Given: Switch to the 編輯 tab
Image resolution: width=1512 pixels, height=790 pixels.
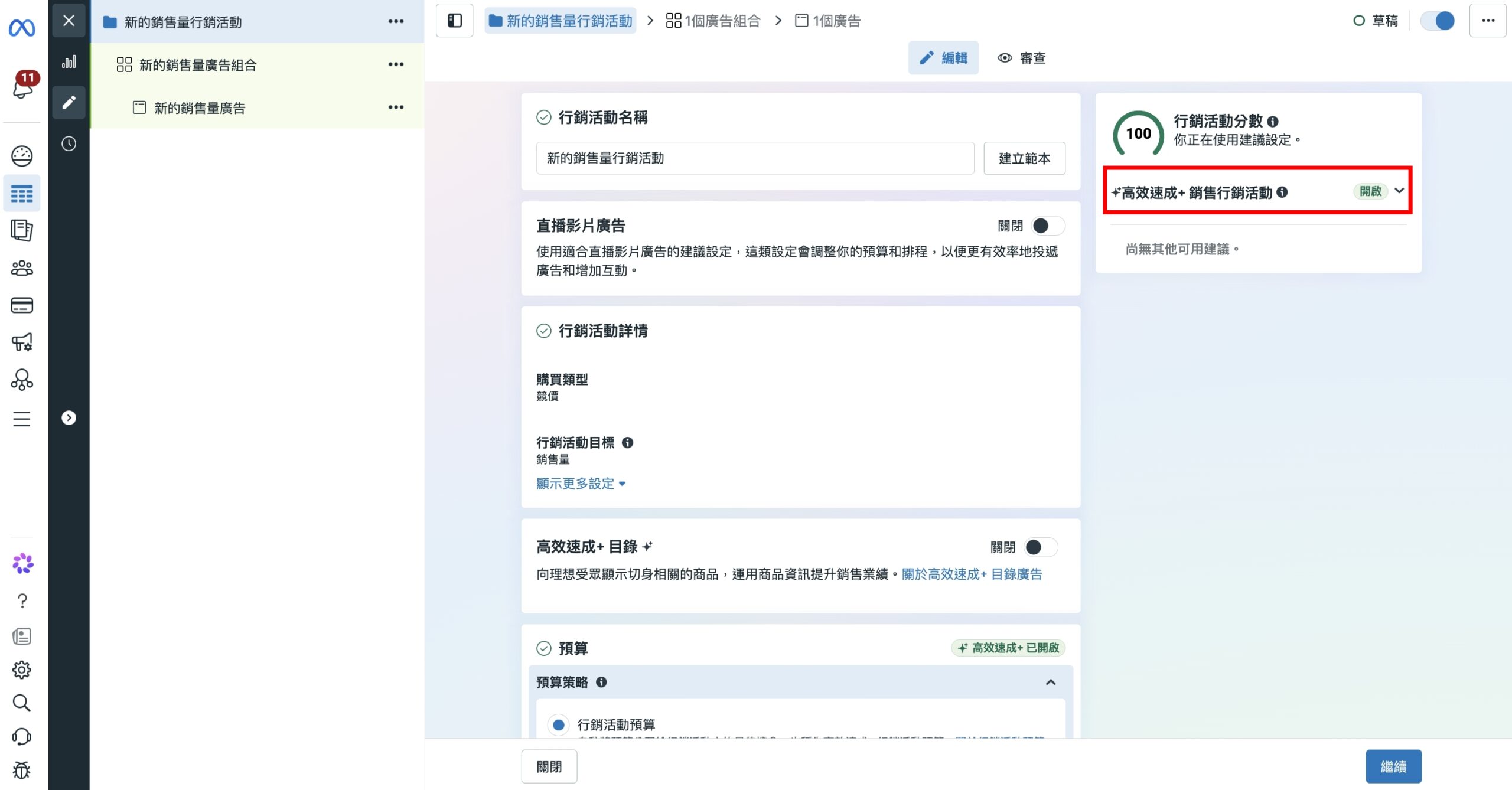Looking at the screenshot, I should tap(943, 58).
